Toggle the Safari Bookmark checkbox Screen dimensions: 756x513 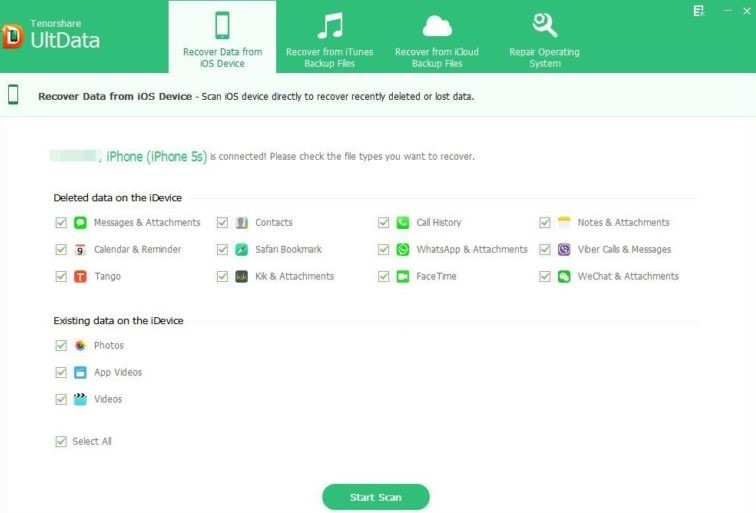tap(222, 250)
